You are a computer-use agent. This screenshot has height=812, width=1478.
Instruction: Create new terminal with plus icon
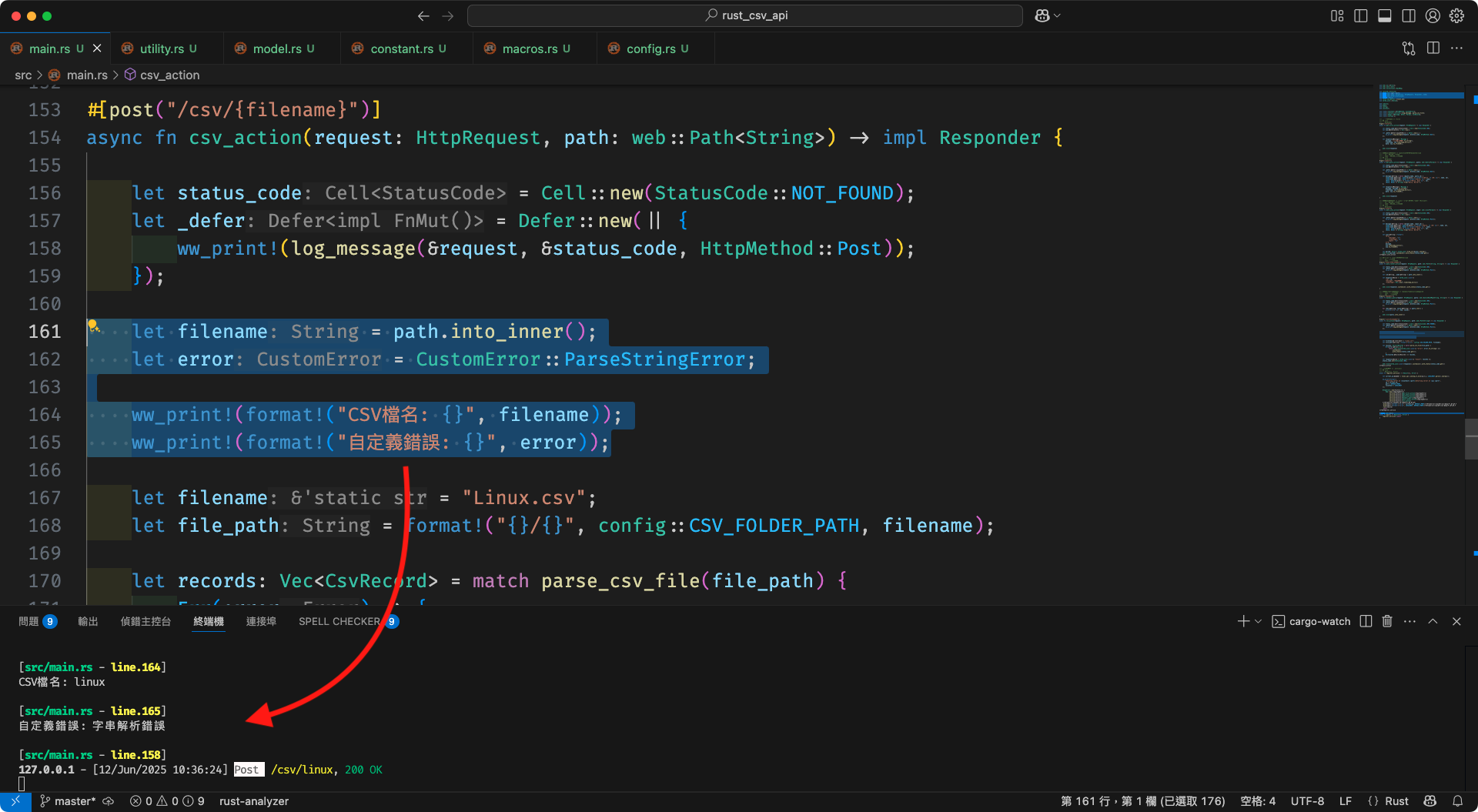(x=1242, y=621)
